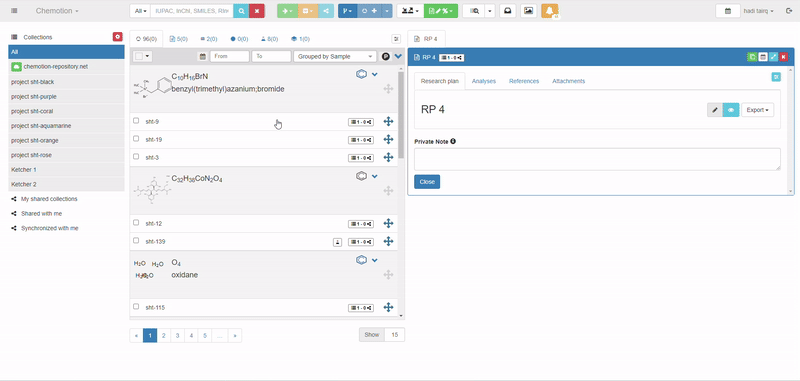Switch to the Analyses tab

[x=484, y=81]
